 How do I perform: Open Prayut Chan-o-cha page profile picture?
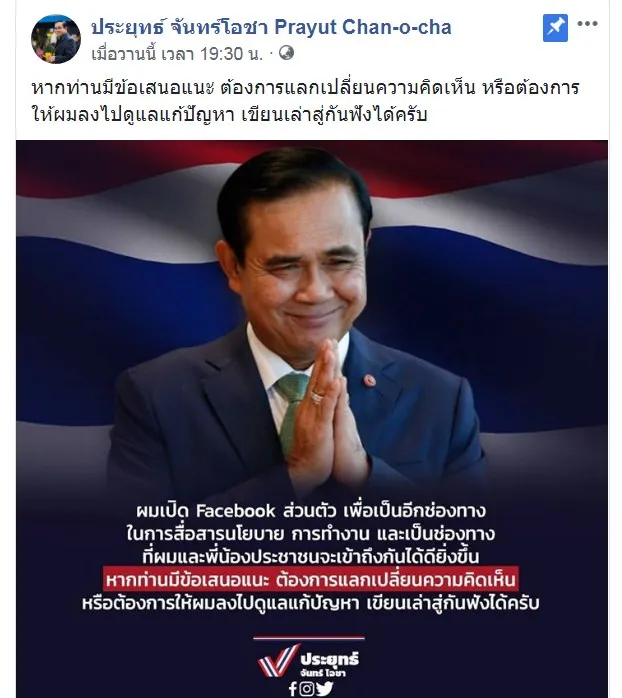[x=56, y=39]
